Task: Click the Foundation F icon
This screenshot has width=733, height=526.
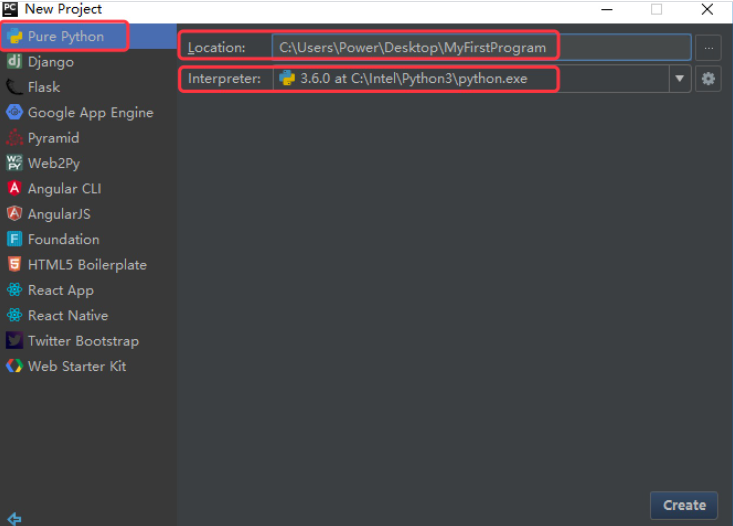Action: click(14, 239)
